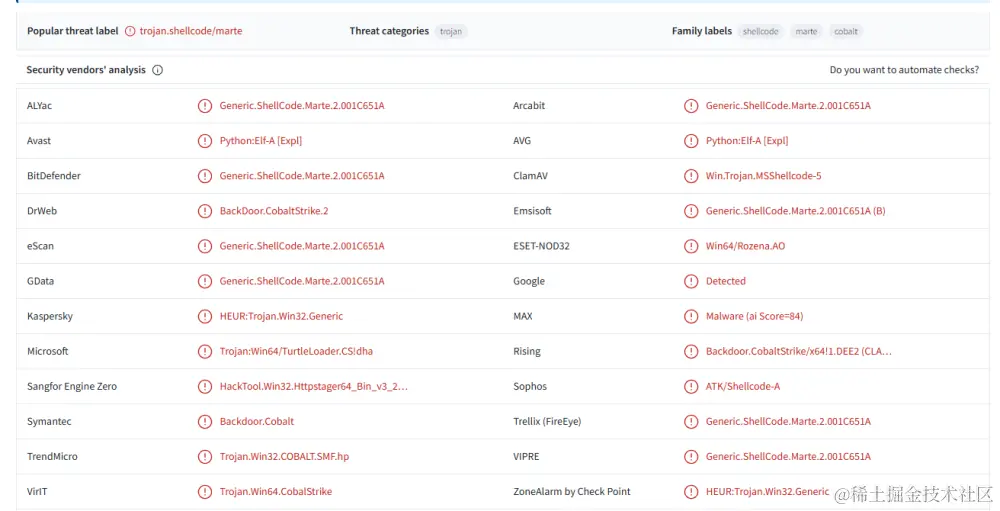Click the ESET-NOD32 vendor name

pos(541,246)
